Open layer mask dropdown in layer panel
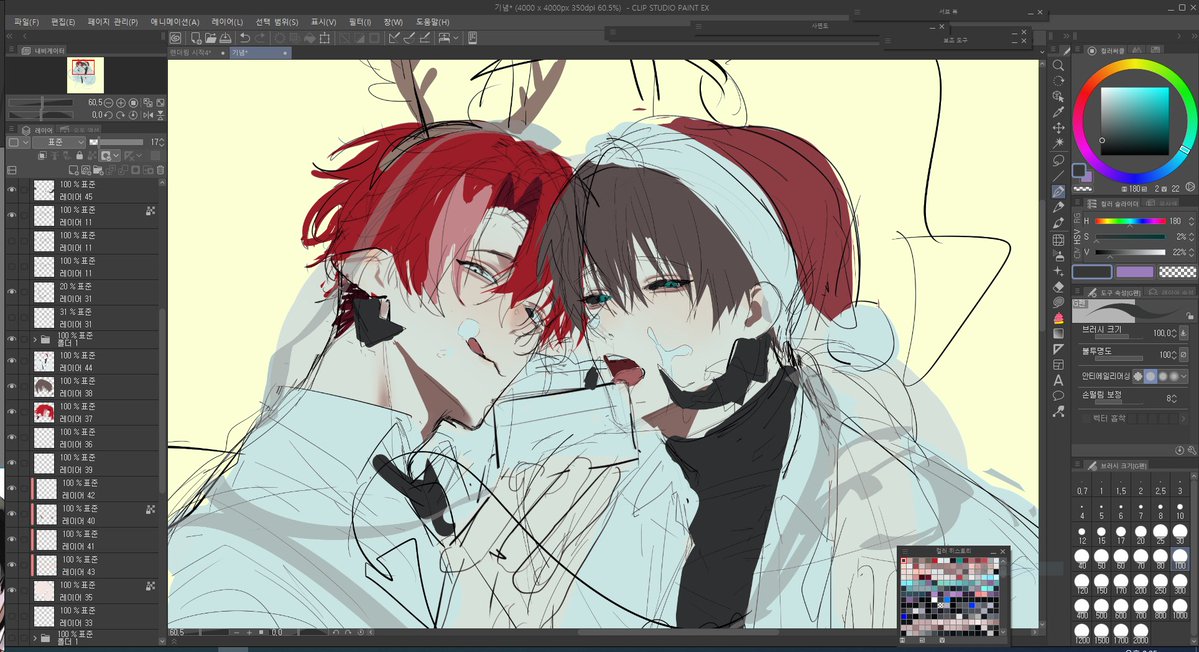This screenshot has height=652, width=1199. tap(117, 156)
